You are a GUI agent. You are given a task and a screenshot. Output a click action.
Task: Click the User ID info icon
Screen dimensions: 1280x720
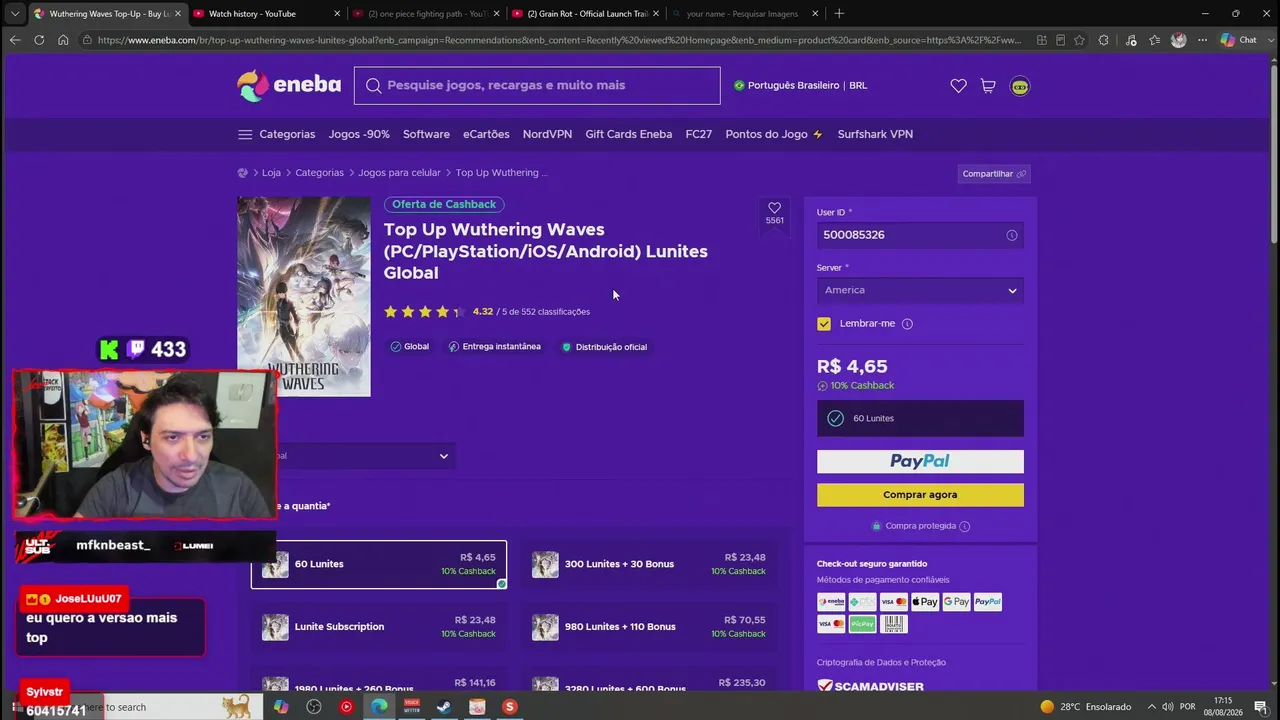pyautogui.click(x=1012, y=235)
